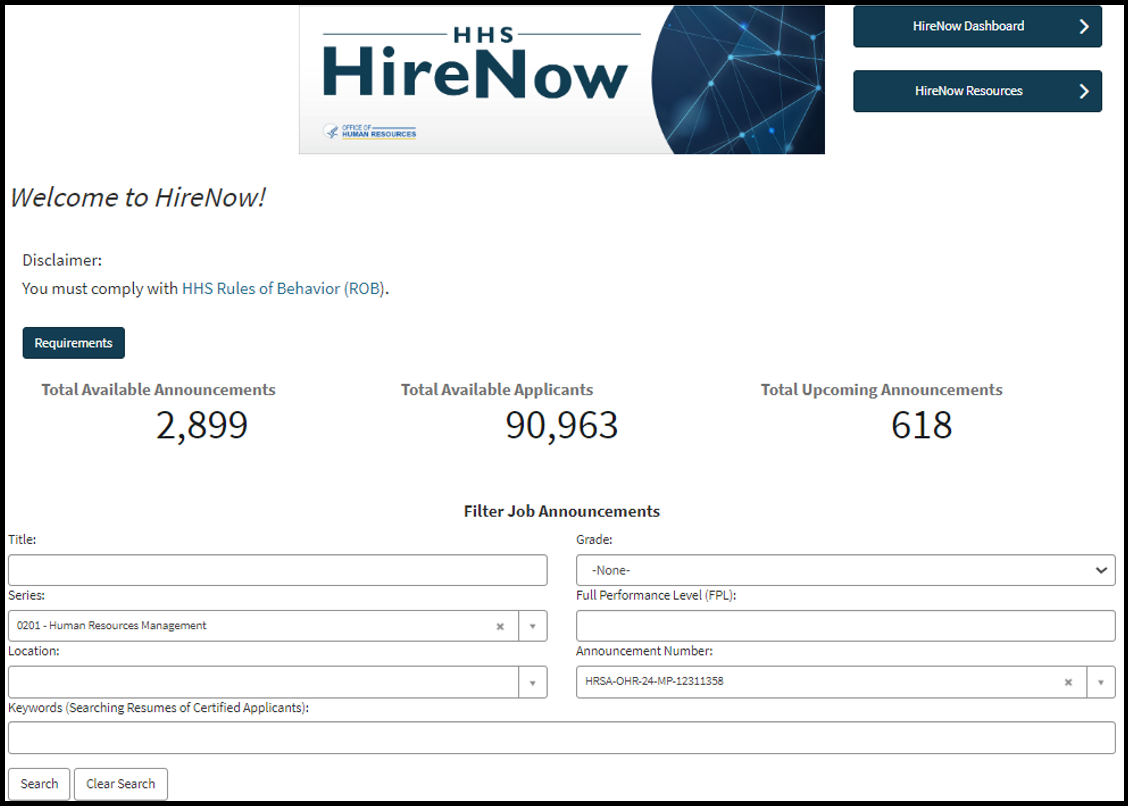This screenshot has height=807, width=1128.
Task: Click the Office of Human Resources logo
Action: point(370,130)
